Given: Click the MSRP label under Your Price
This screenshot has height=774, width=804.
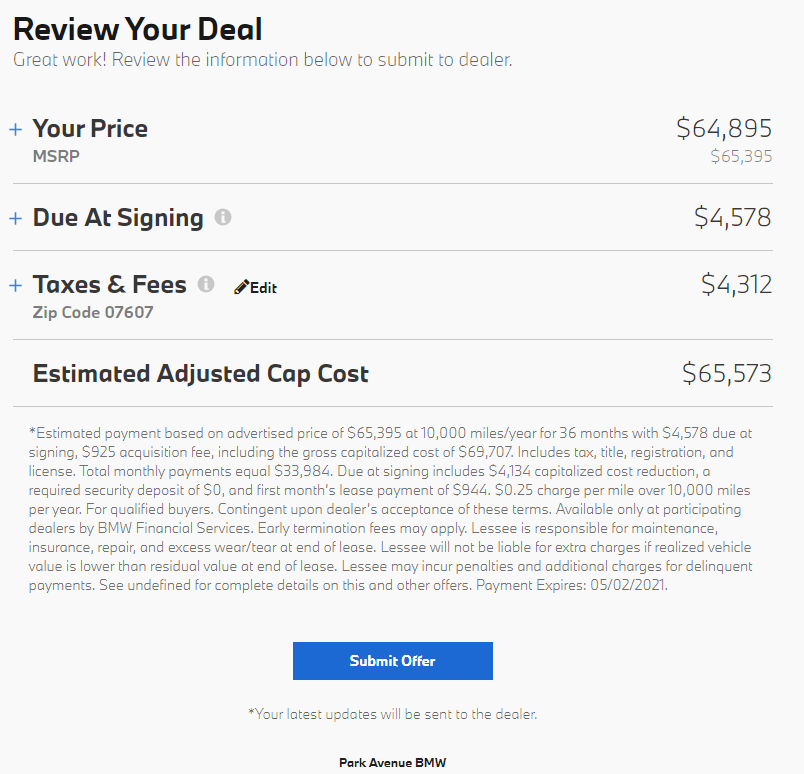Looking at the screenshot, I should pos(56,156).
